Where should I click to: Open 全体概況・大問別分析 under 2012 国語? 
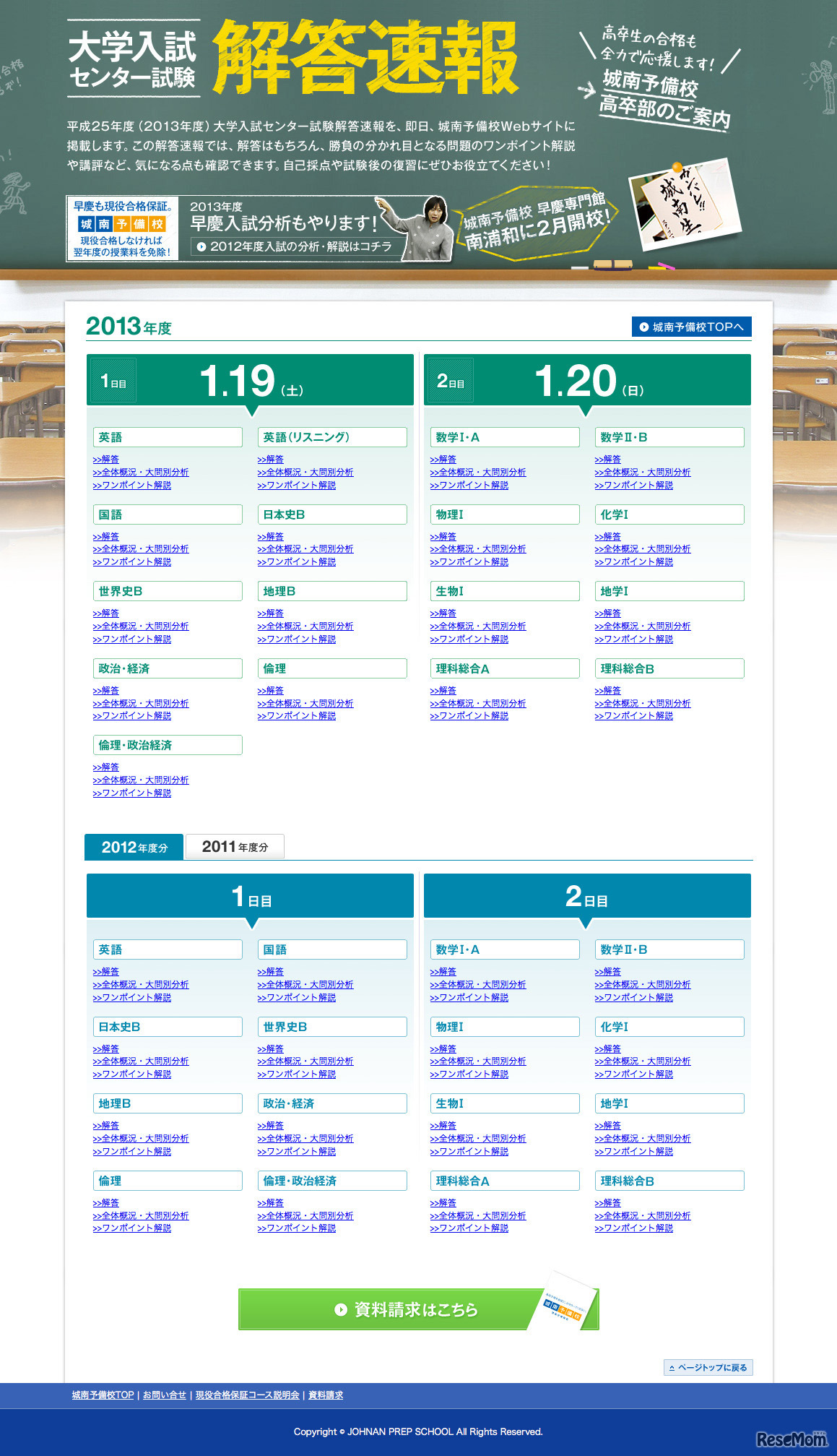point(305,984)
